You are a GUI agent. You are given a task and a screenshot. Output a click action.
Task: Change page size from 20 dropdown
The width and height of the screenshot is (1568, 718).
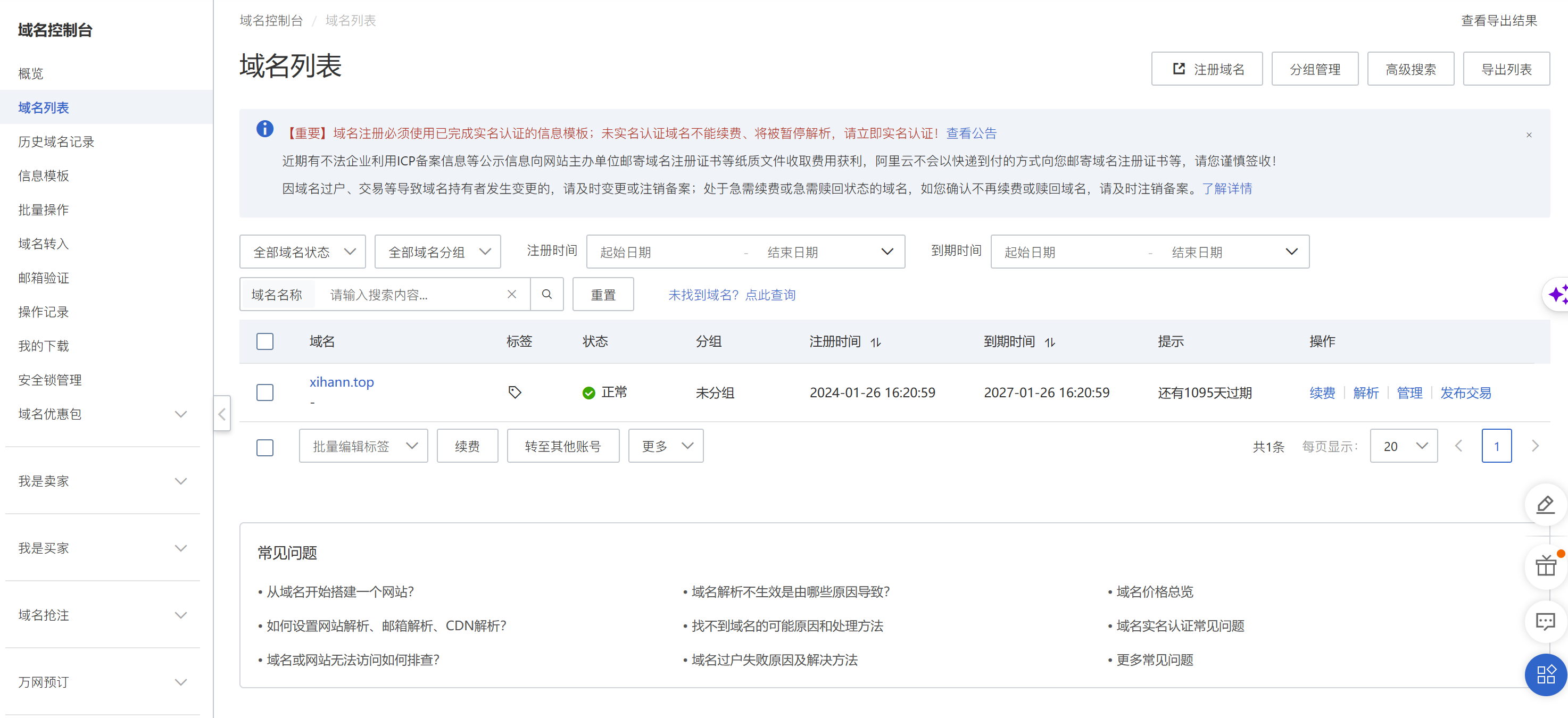click(x=1404, y=446)
